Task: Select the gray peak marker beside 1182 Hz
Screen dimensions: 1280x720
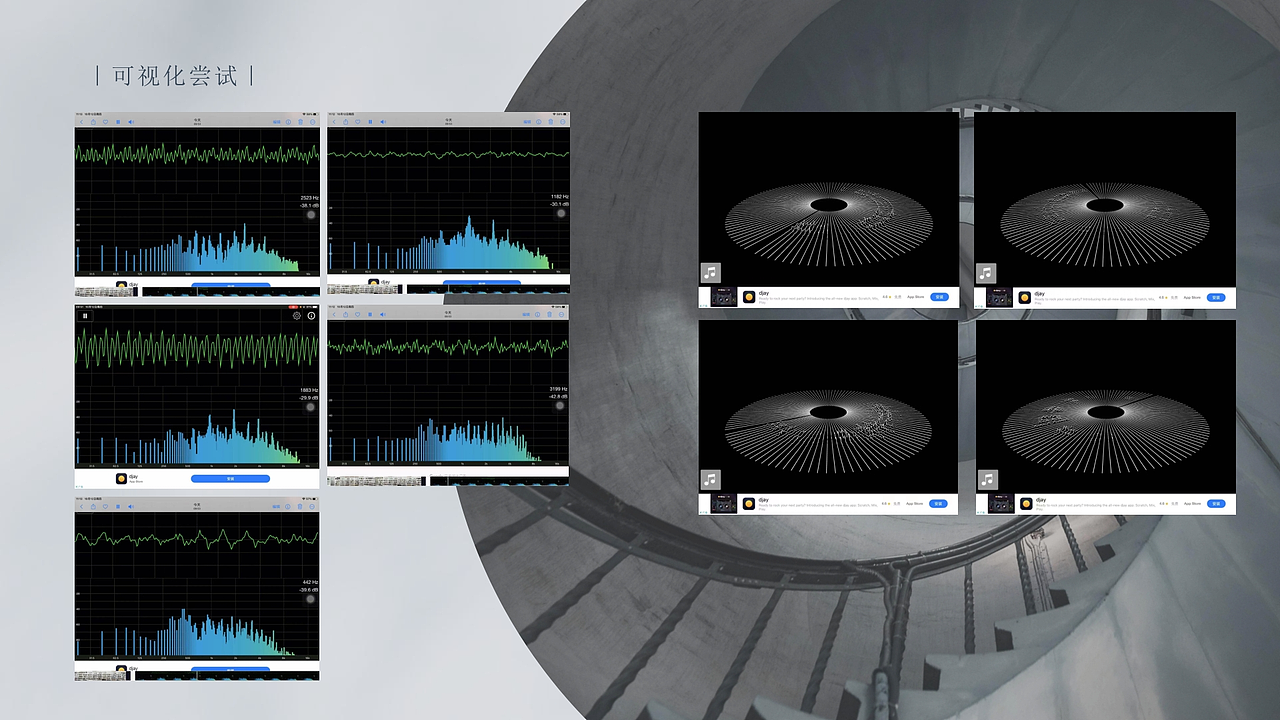Action: pyautogui.click(x=561, y=213)
